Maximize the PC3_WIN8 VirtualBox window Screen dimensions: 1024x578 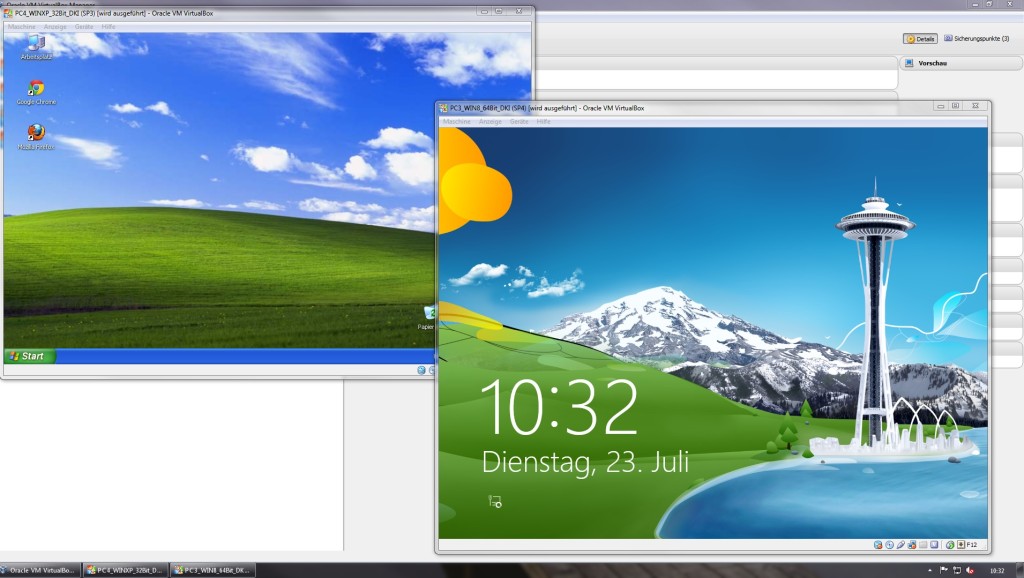click(955, 106)
